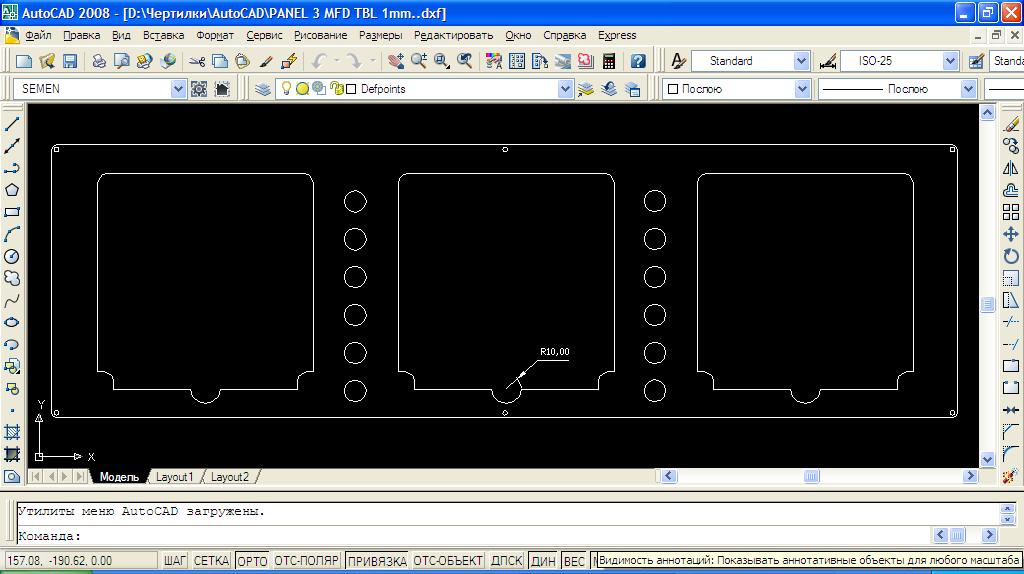
Task: Click the Defpoints layer color swatch
Action: pos(351,89)
